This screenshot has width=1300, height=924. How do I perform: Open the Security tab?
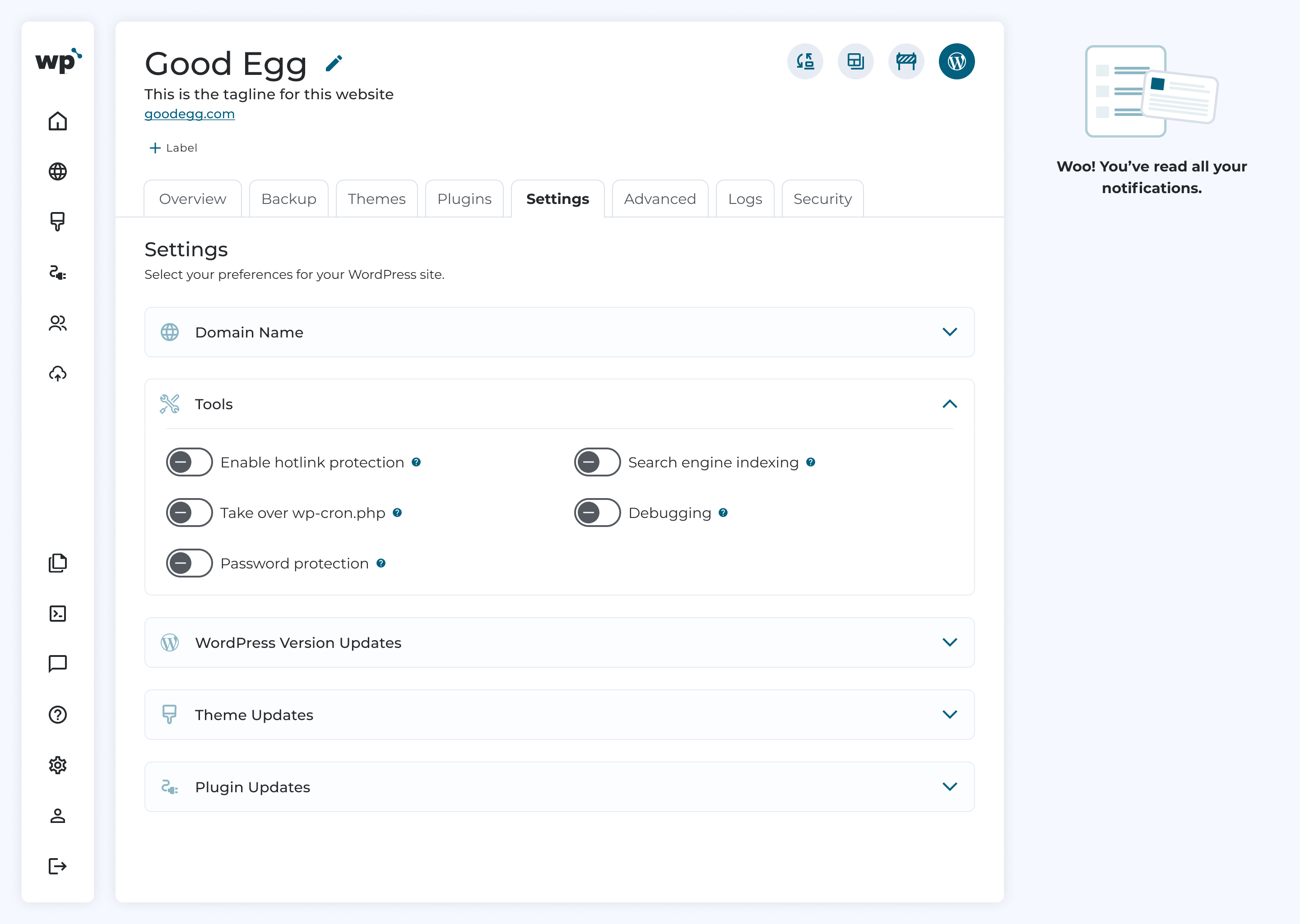[x=822, y=199]
